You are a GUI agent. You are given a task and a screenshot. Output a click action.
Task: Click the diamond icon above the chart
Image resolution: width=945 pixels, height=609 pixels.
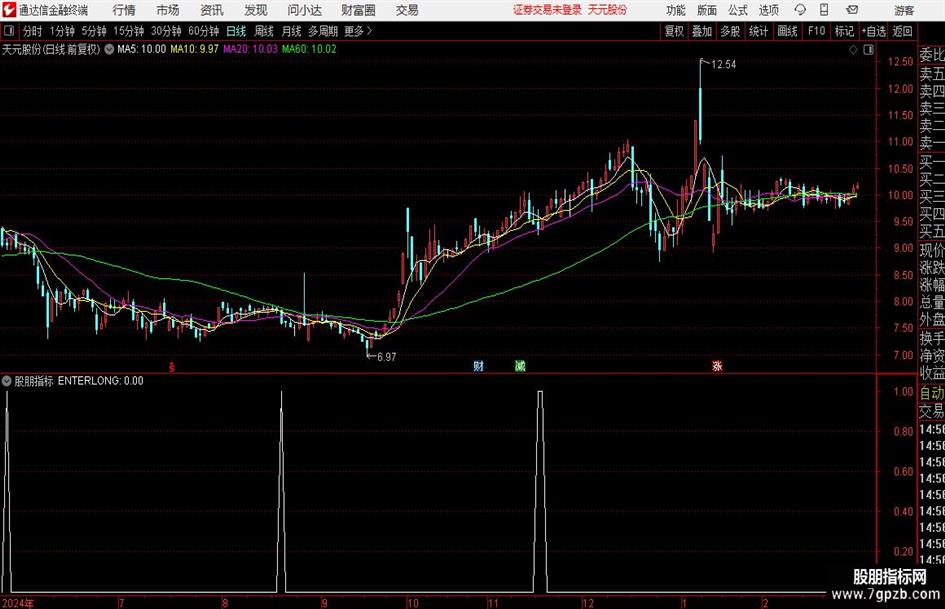pyautogui.click(x=853, y=50)
